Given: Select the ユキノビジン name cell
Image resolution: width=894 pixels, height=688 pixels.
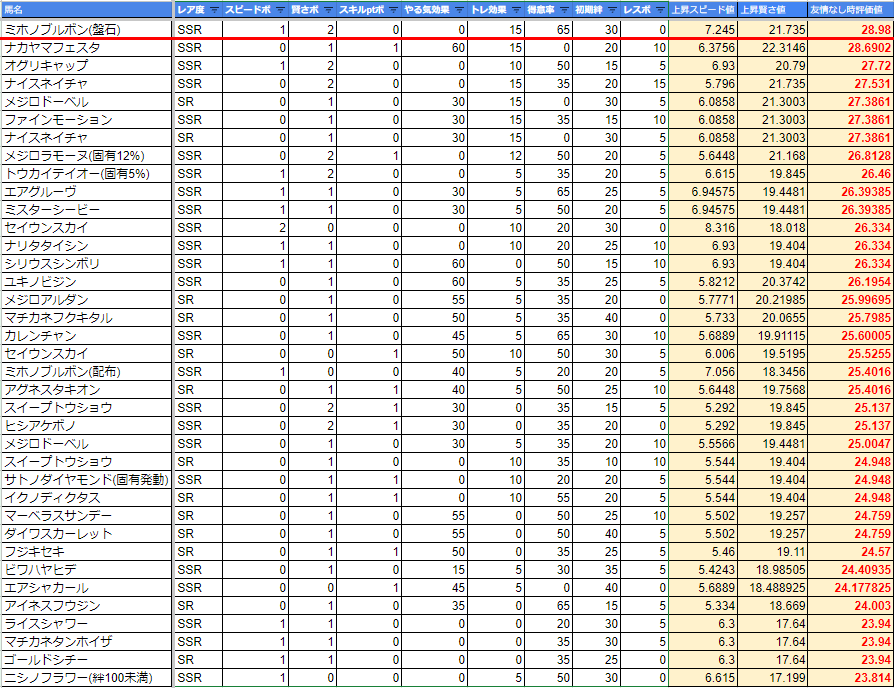Looking at the screenshot, I should tap(86, 282).
